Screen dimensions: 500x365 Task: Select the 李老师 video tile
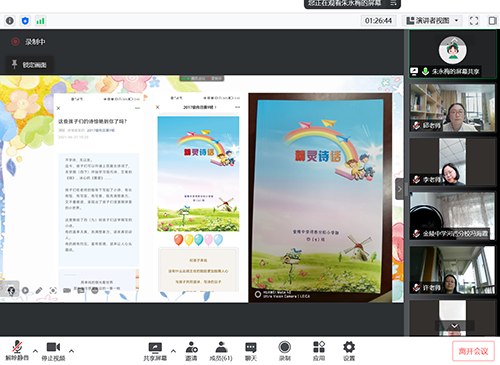452,162
